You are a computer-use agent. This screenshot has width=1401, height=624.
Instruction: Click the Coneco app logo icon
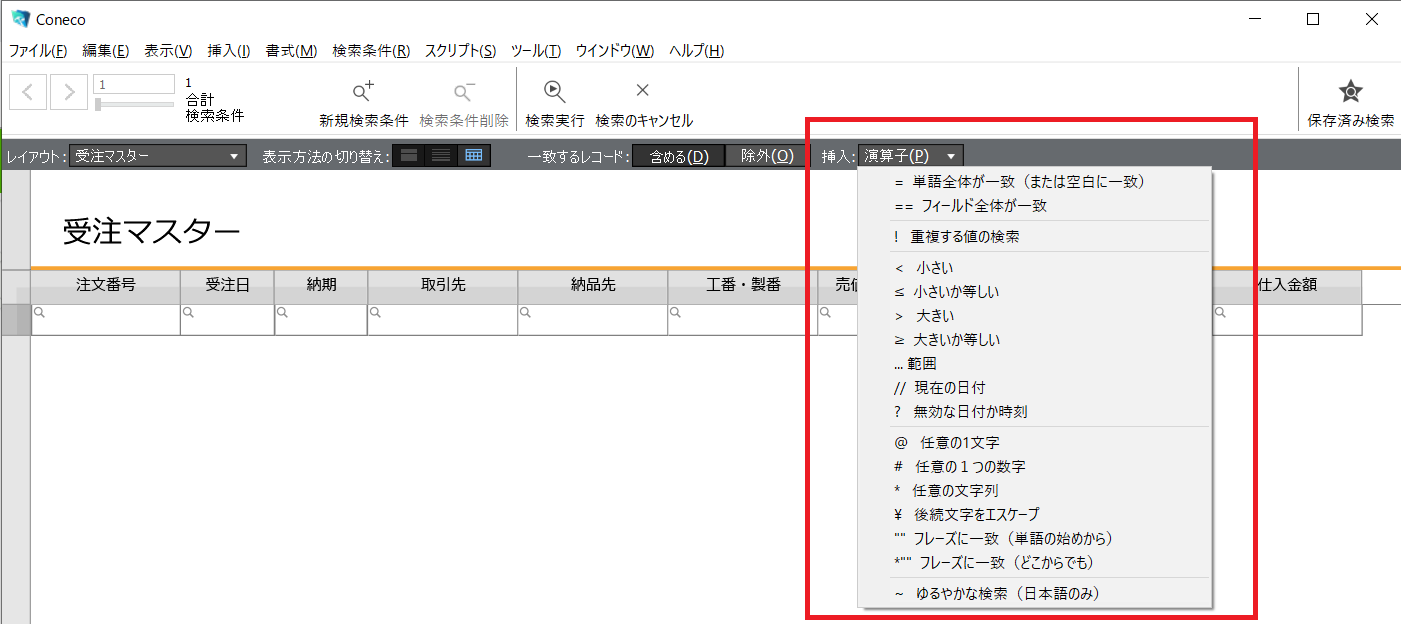[x=21, y=18]
